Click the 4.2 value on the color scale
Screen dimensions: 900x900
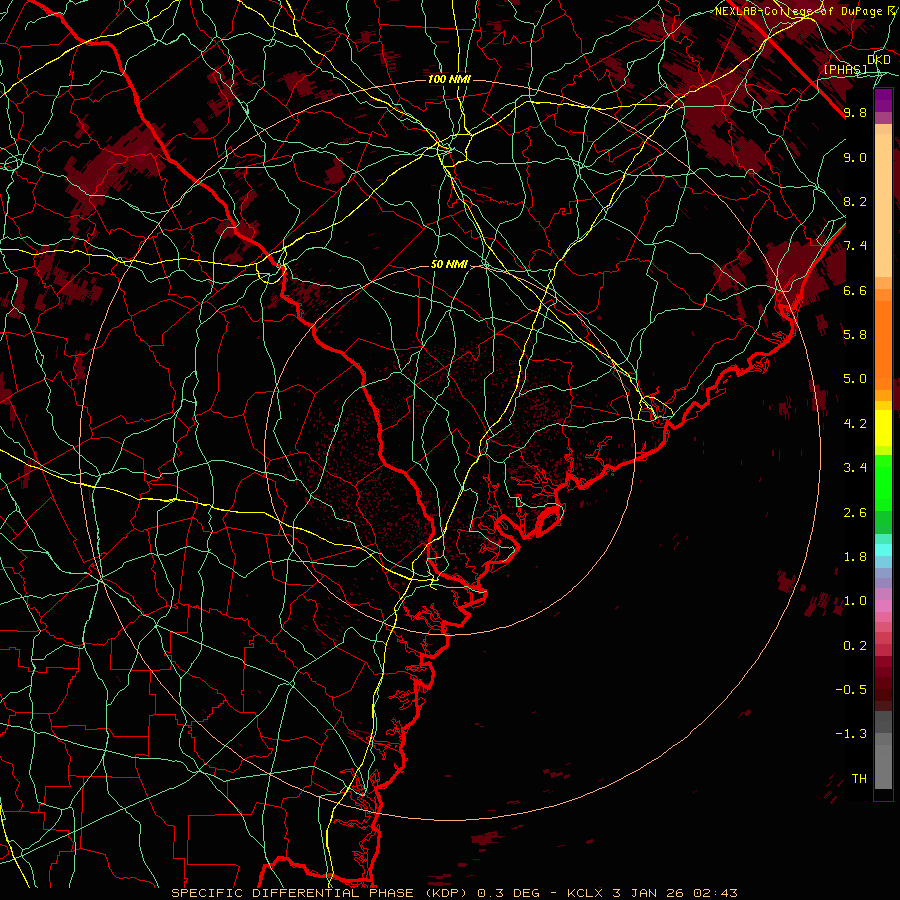[x=855, y=424]
